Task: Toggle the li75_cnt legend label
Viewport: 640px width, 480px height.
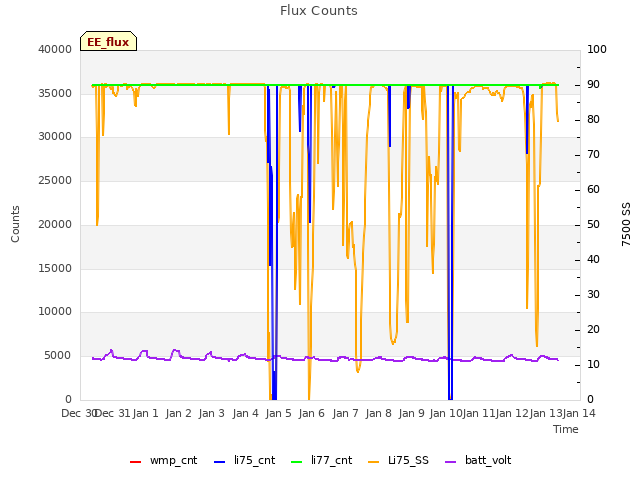Action: [x=255, y=460]
